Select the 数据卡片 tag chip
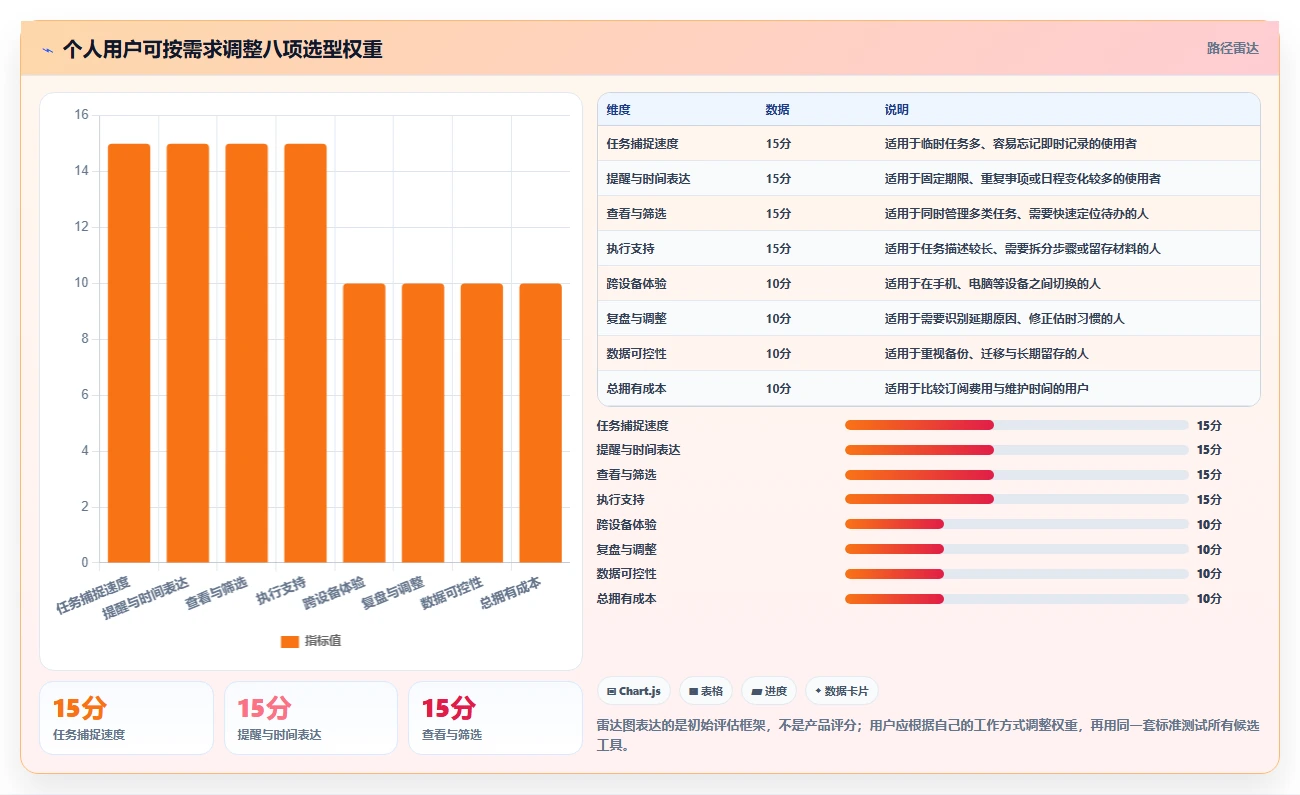 (x=842, y=691)
